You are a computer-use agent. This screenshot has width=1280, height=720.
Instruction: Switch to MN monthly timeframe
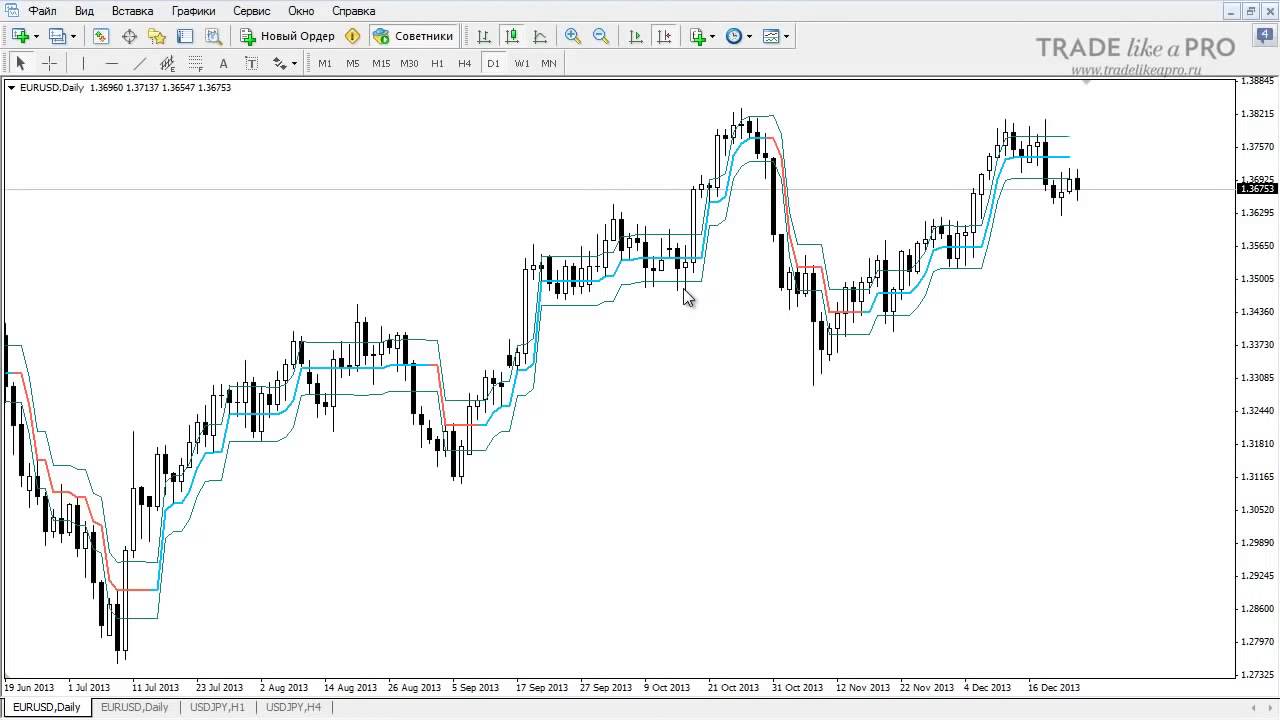pos(549,63)
